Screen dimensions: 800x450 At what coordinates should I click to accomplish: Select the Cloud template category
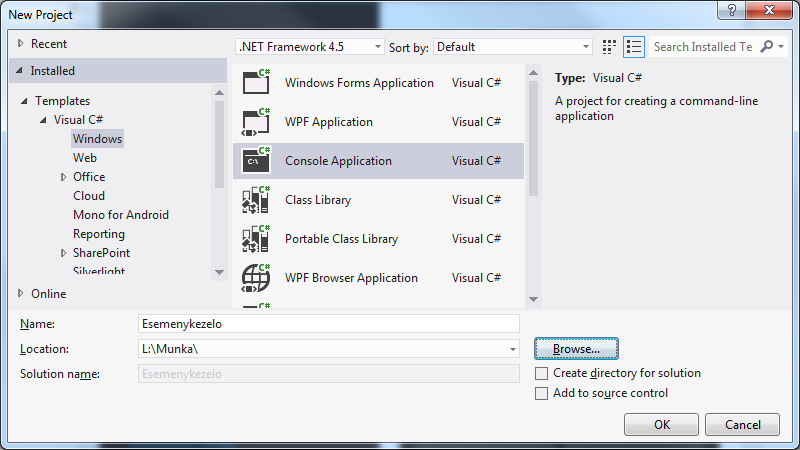89,196
